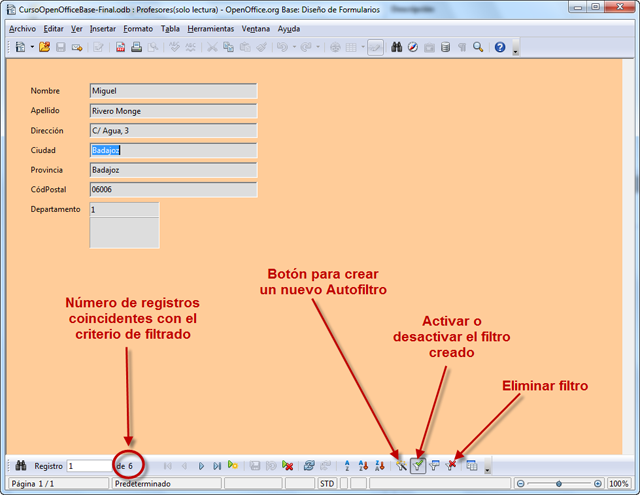The width and height of the screenshot is (640, 495).
Task: Click the Open file folder icon
Action: click(44, 47)
